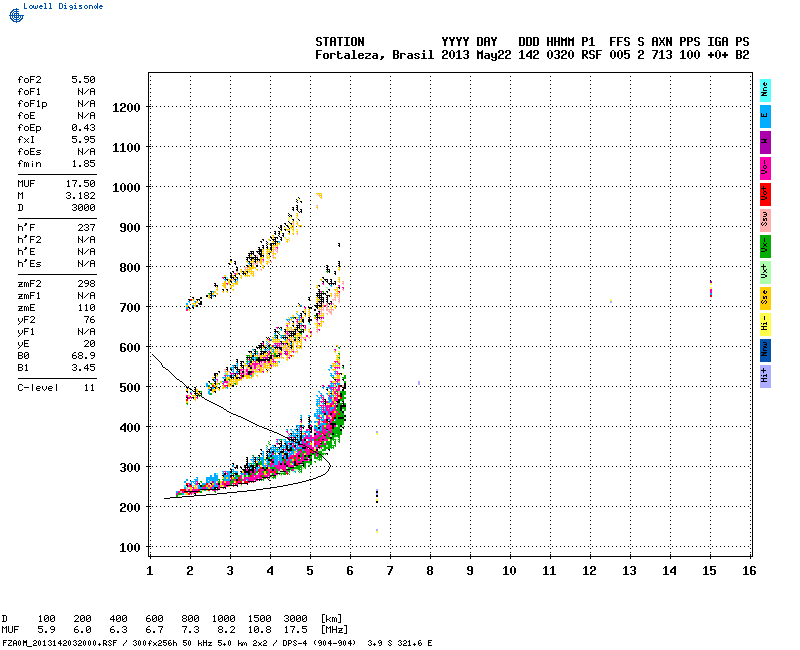The width and height of the screenshot is (800, 650).
Task: Click the C-level value 11
Action: pos(89,387)
